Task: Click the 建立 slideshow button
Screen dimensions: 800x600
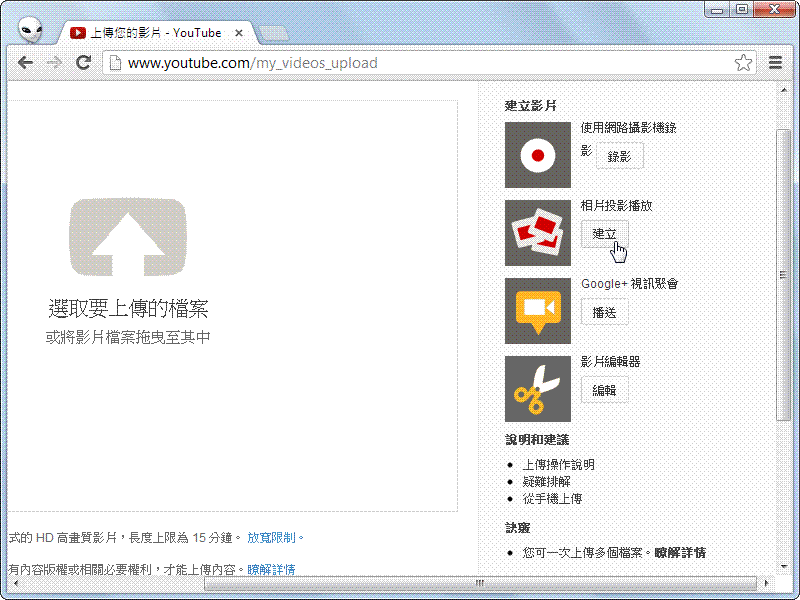Action: pos(605,234)
